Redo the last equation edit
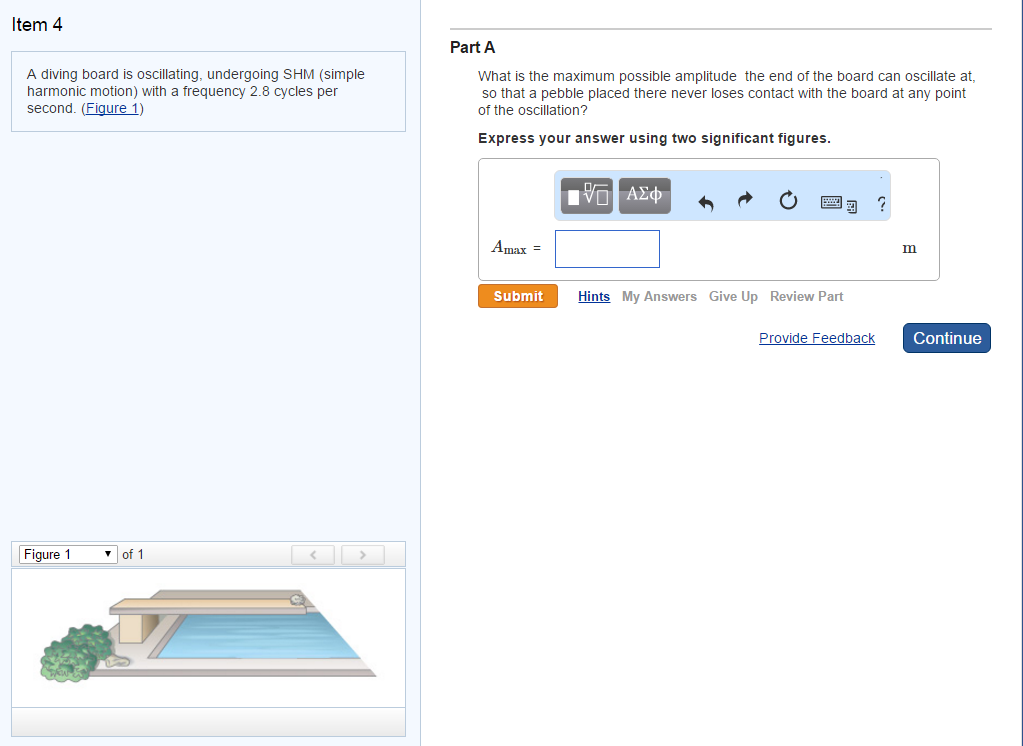Viewport: 1023px width, 746px height. (x=745, y=200)
